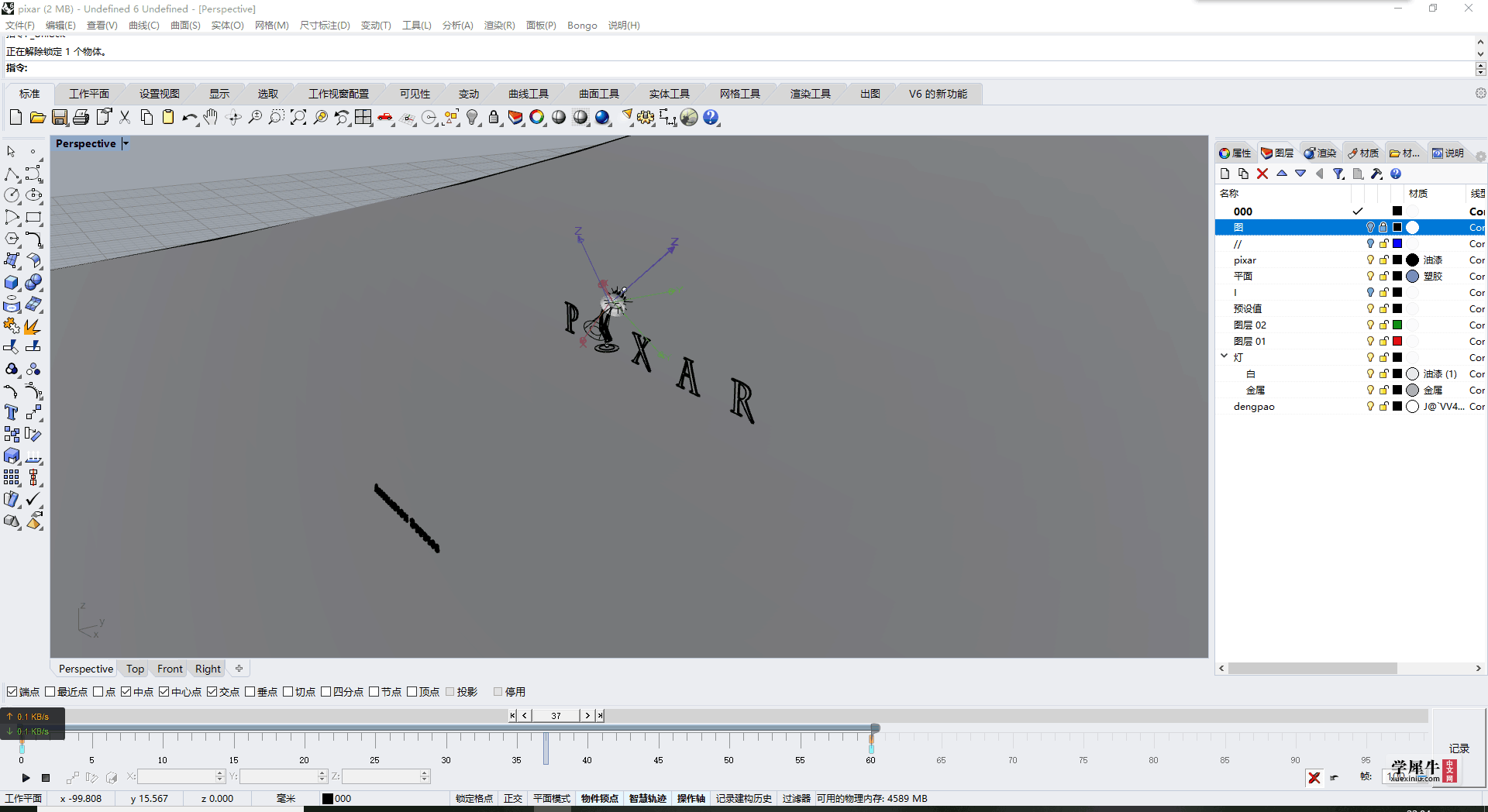The width and height of the screenshot is (1488, 812).
Task: Switch to the Top viewport tab
Action: [135, 669]
